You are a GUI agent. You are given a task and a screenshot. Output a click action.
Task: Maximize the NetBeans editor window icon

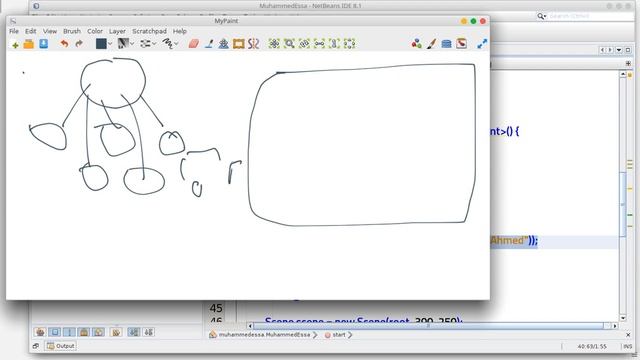[x=628, y=50]
